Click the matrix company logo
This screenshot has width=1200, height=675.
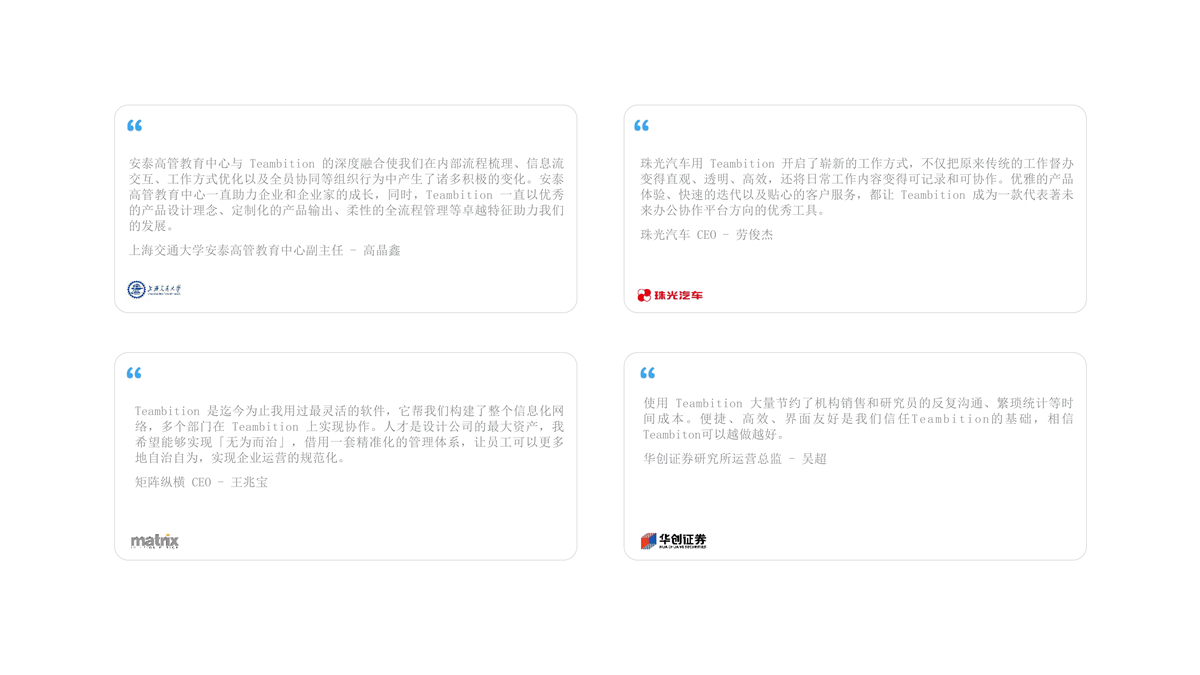point(155,541)
